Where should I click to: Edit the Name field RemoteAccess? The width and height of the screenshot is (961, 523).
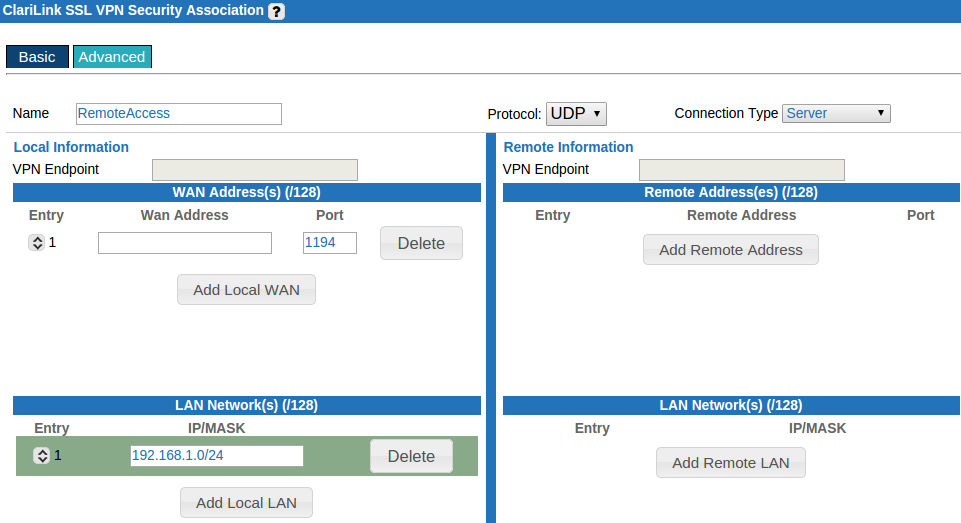coord(179,114)
